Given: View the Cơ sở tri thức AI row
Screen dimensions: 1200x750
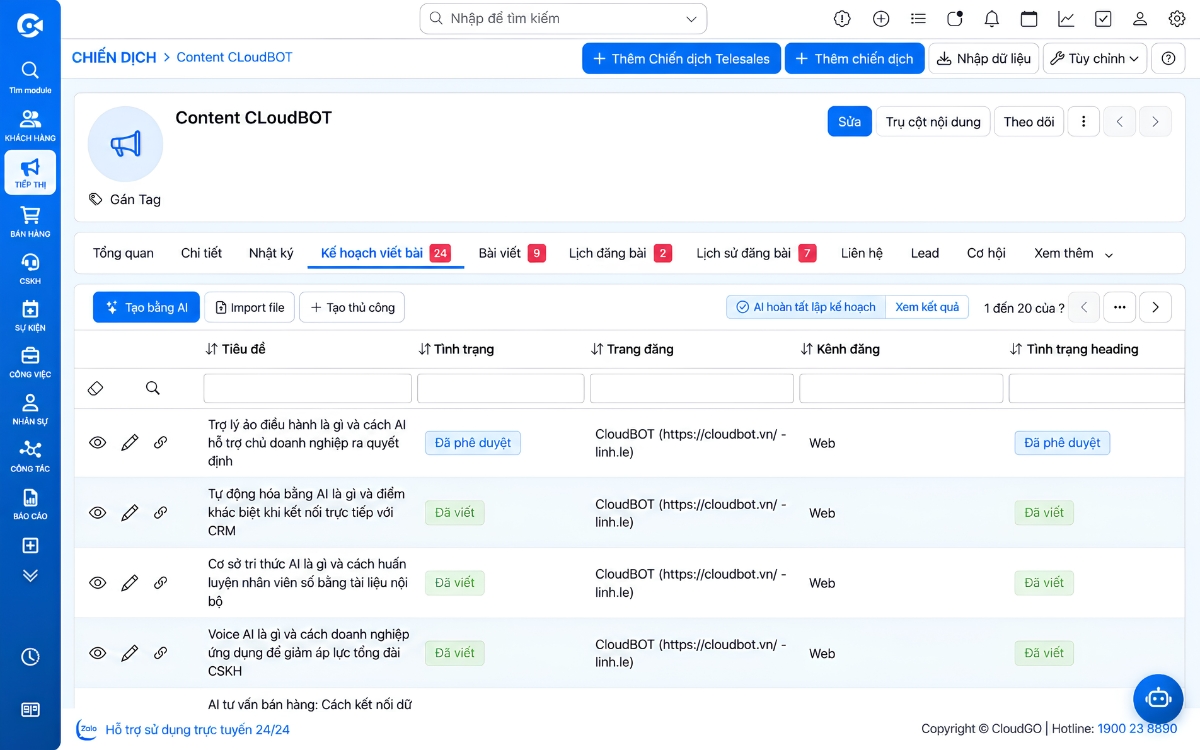Looking at the screenshot, I should pos(97,583).
